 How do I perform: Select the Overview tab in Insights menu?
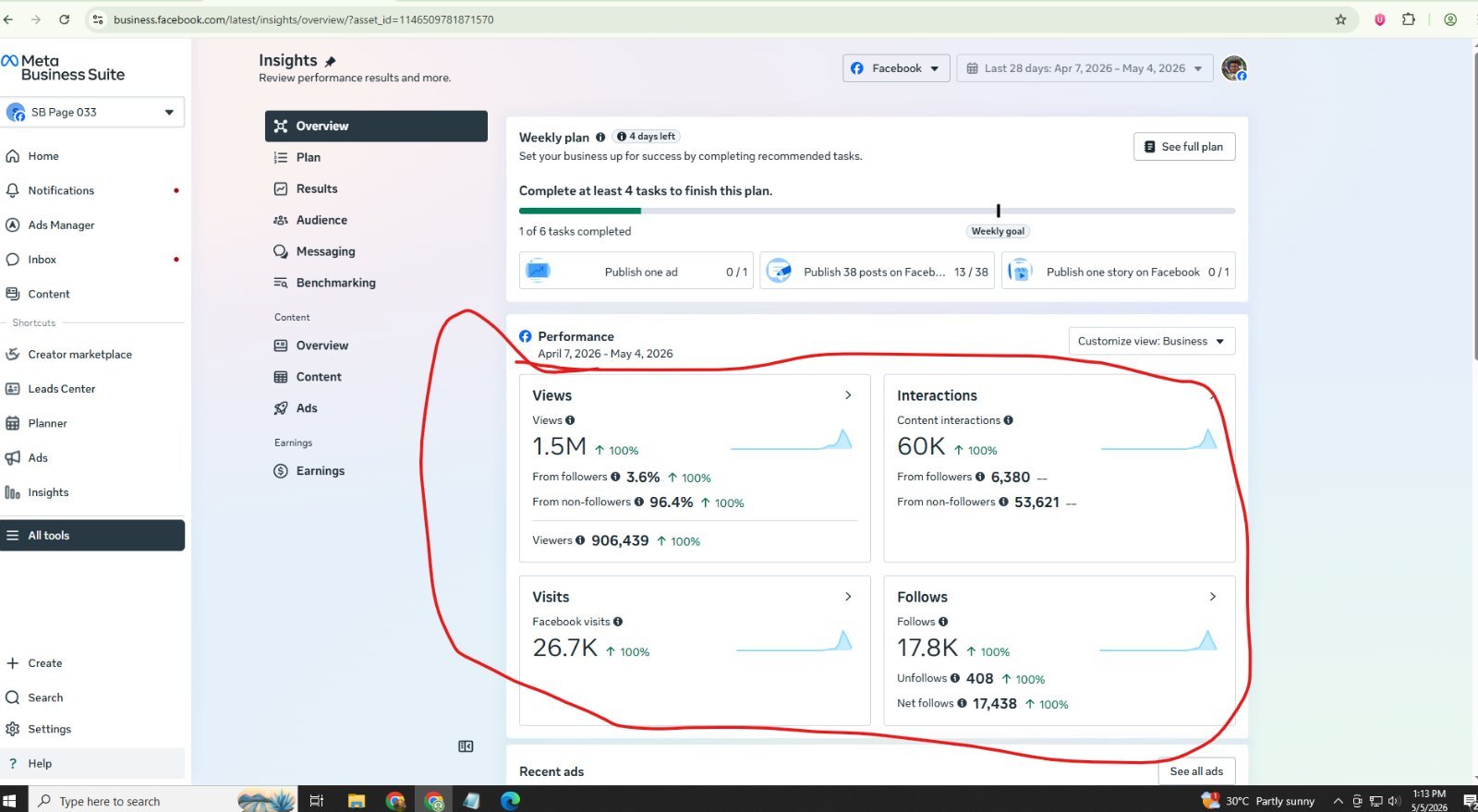click(376, 126)
